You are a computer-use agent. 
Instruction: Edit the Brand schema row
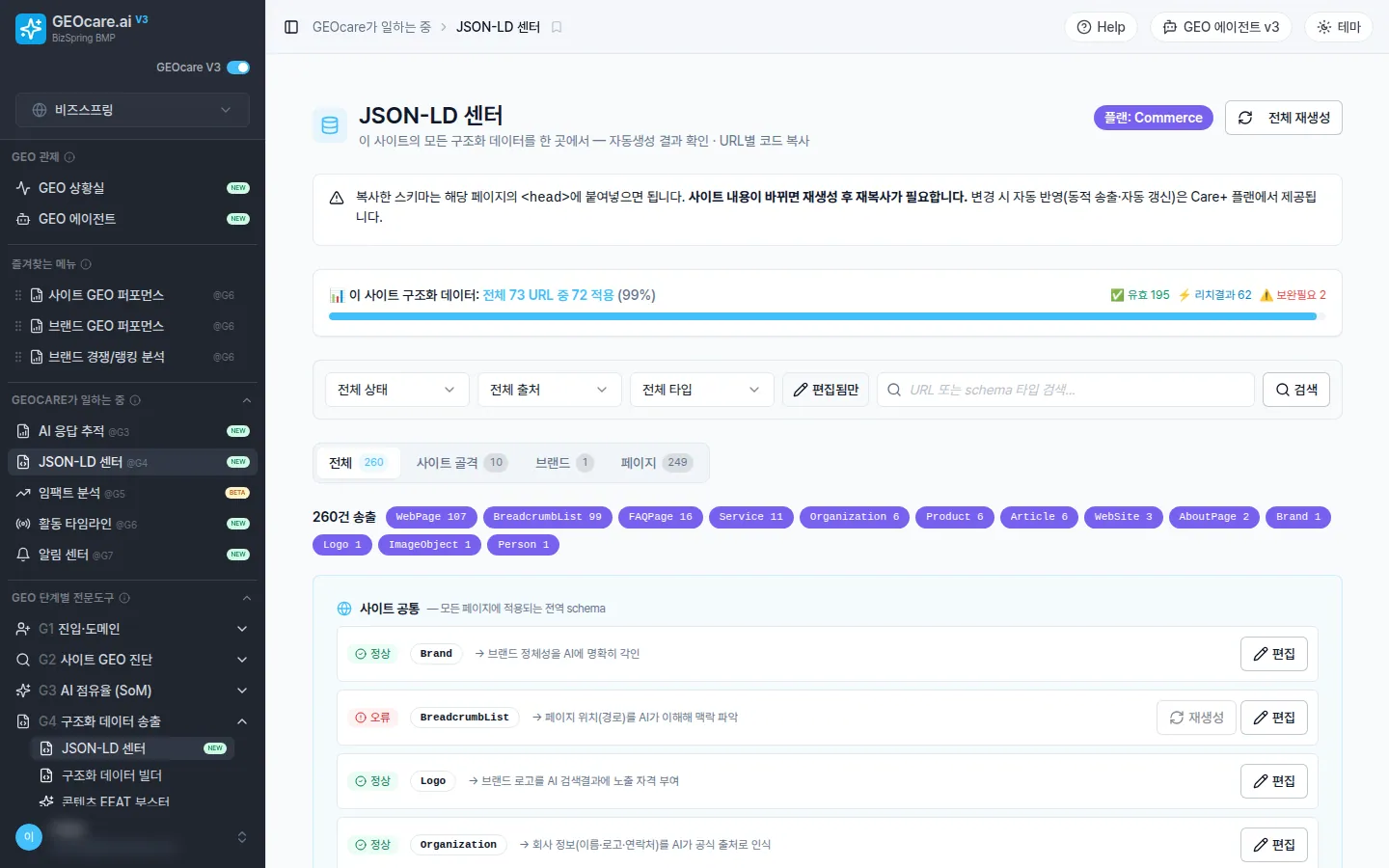pos(1274,654)
